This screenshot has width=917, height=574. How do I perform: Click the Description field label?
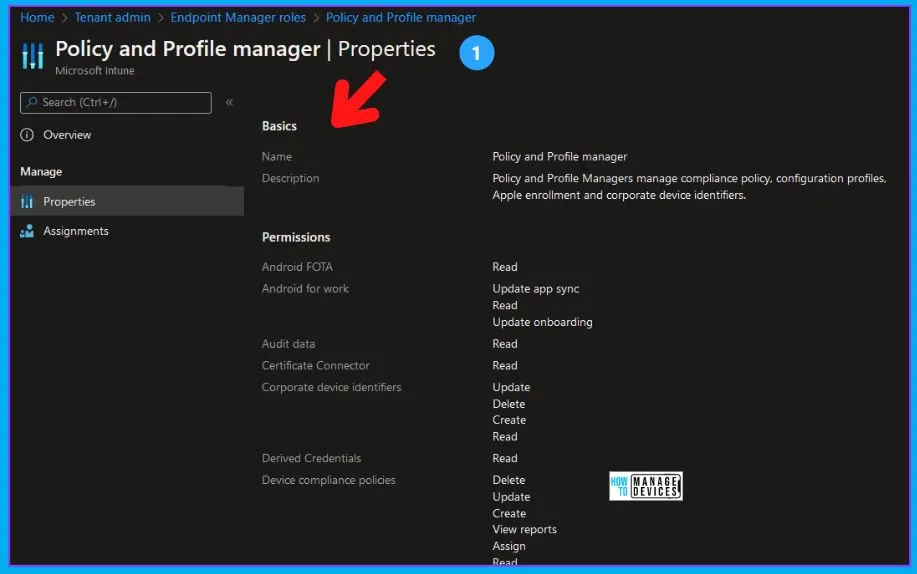(291, 178)
